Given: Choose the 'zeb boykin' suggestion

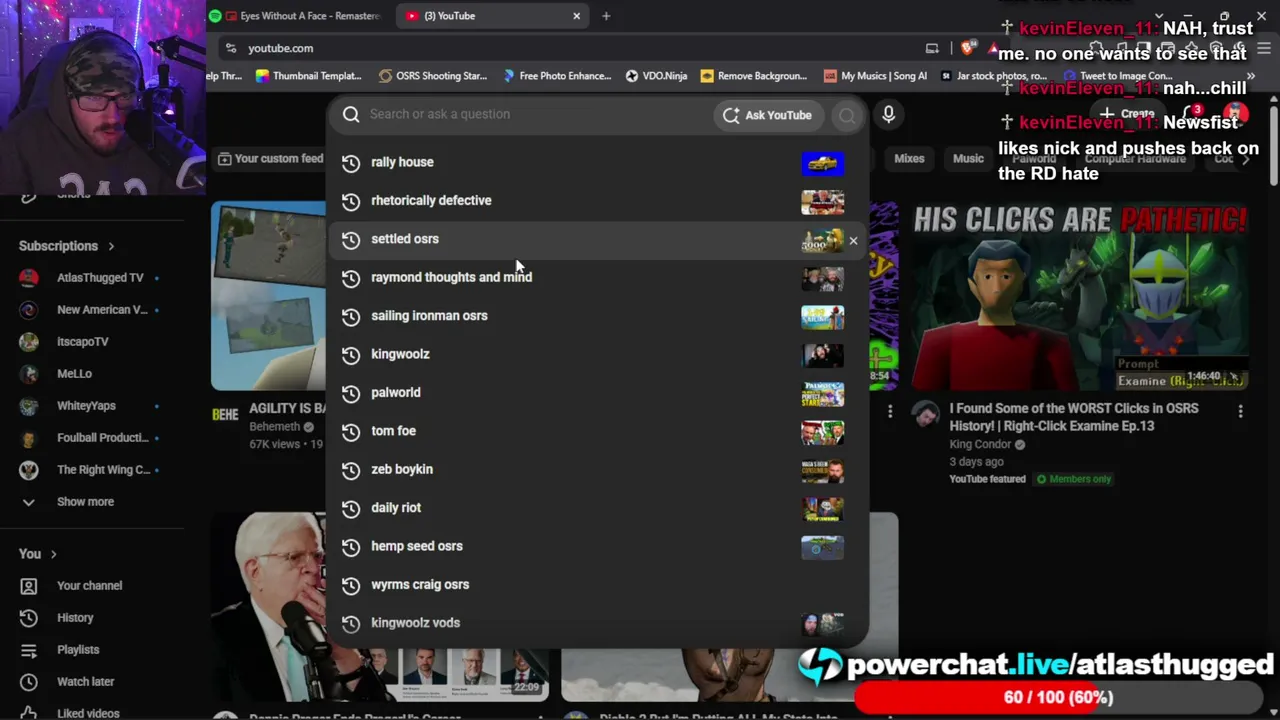Looking at the screenshot, I should 597,470.
